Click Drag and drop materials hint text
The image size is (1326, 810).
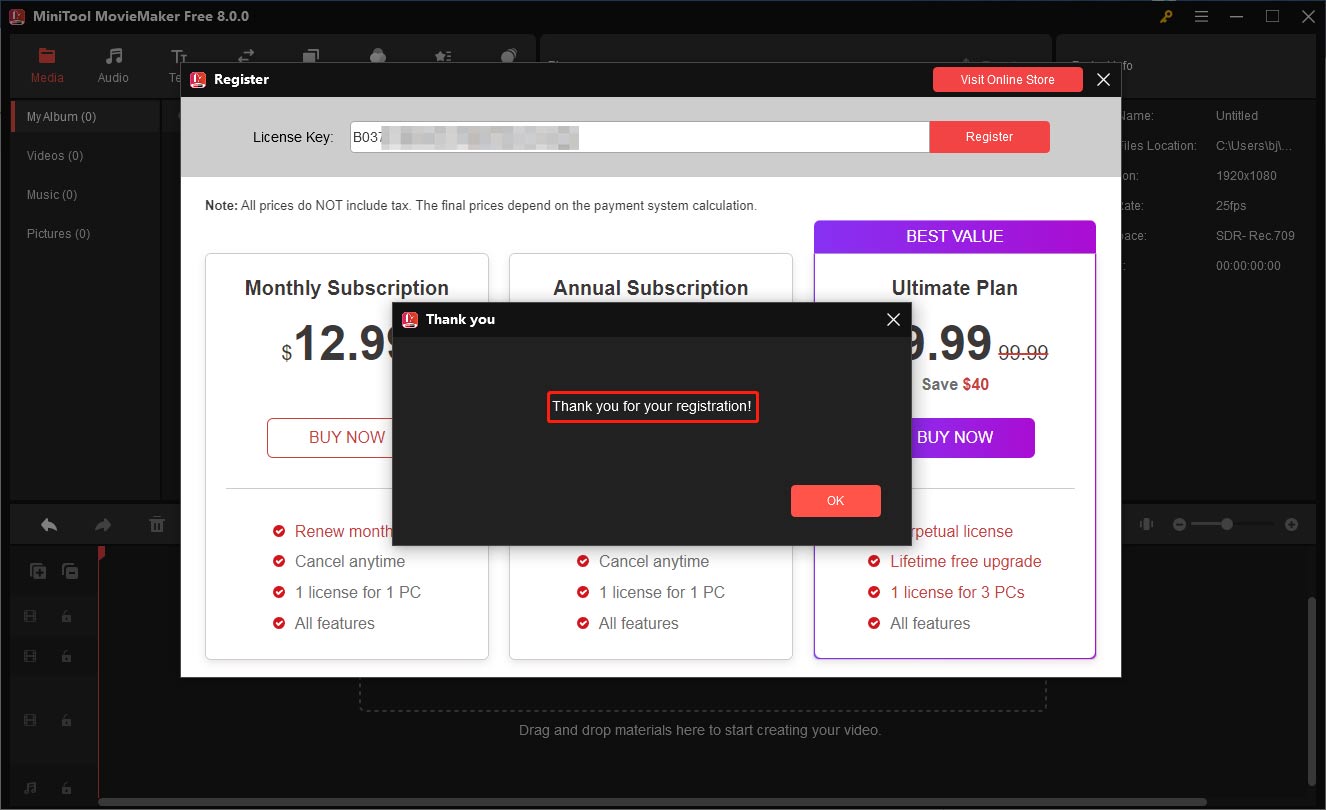click(x=700, y=730)
